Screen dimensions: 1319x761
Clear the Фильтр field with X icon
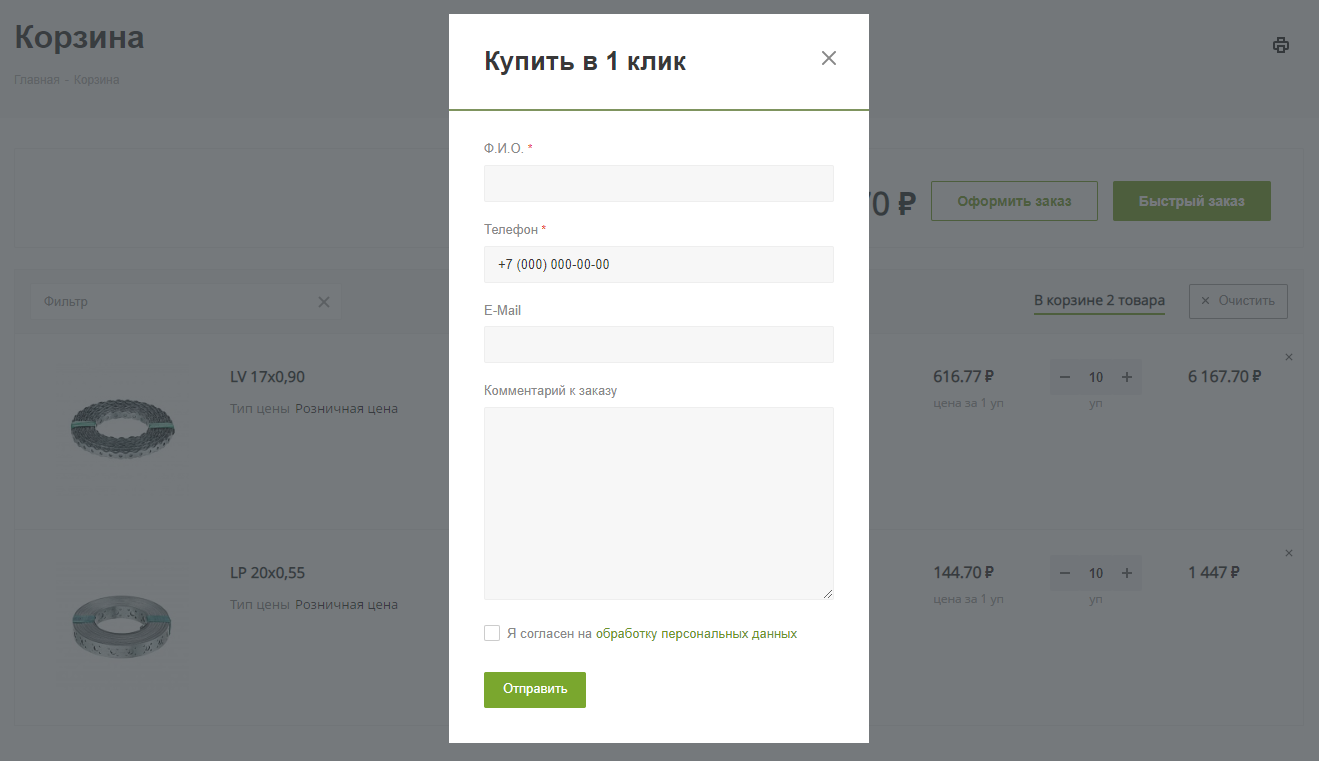(324, 302)
